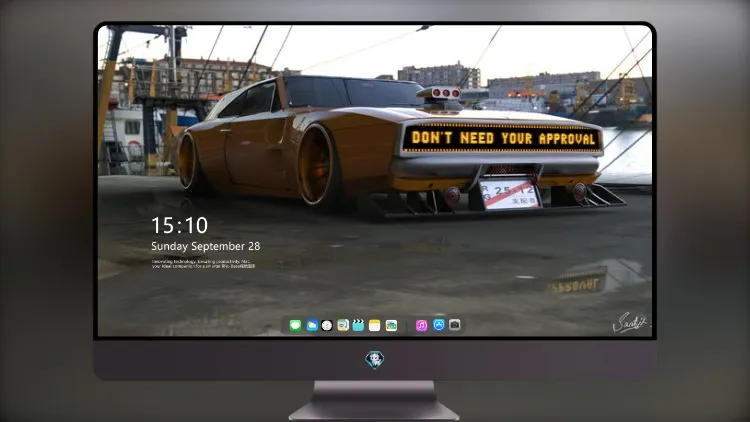Click the 15:10 lock screen clock
Image resolution: width=750 pixels, height=422 pixels.
(179, 225)
